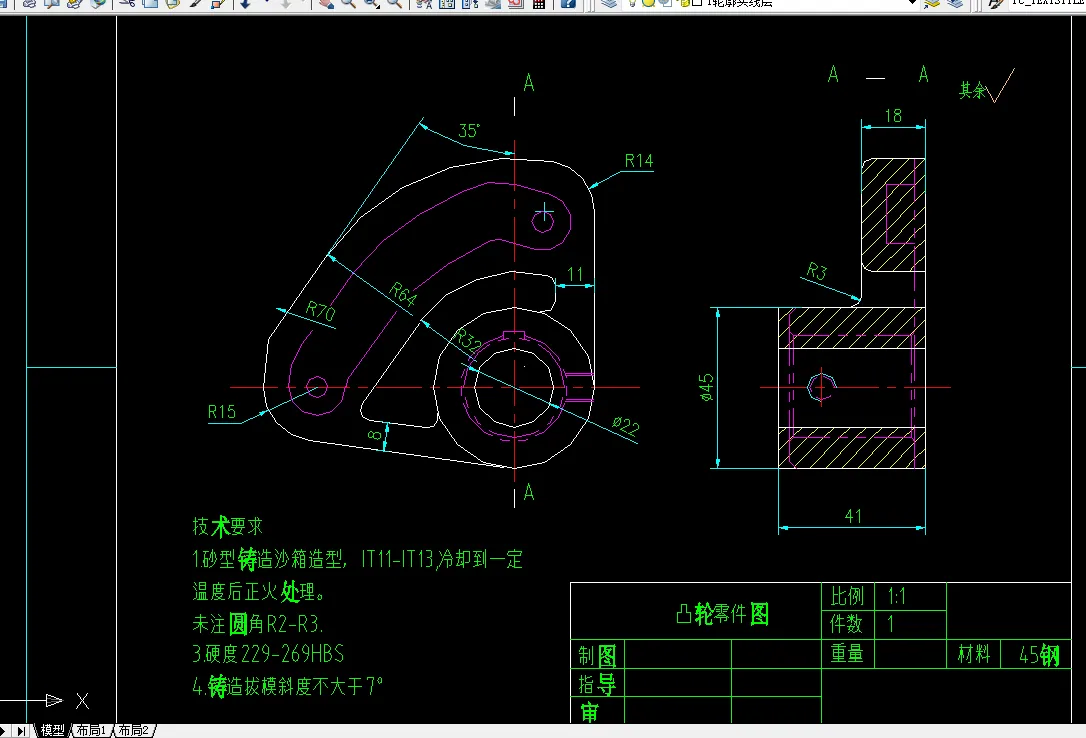The image size is (1086, 738).
Task: Click the Redo arrow icon
Action: (x=285, y=5)
